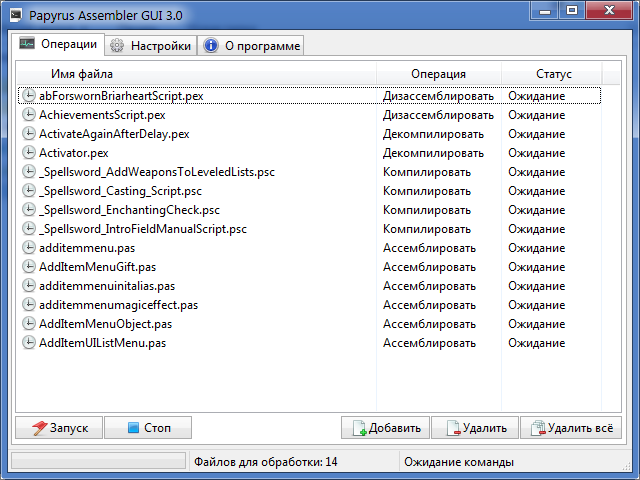
Task: Click the blue info icon on the О программе tab
Action: [x=211, y=46]
